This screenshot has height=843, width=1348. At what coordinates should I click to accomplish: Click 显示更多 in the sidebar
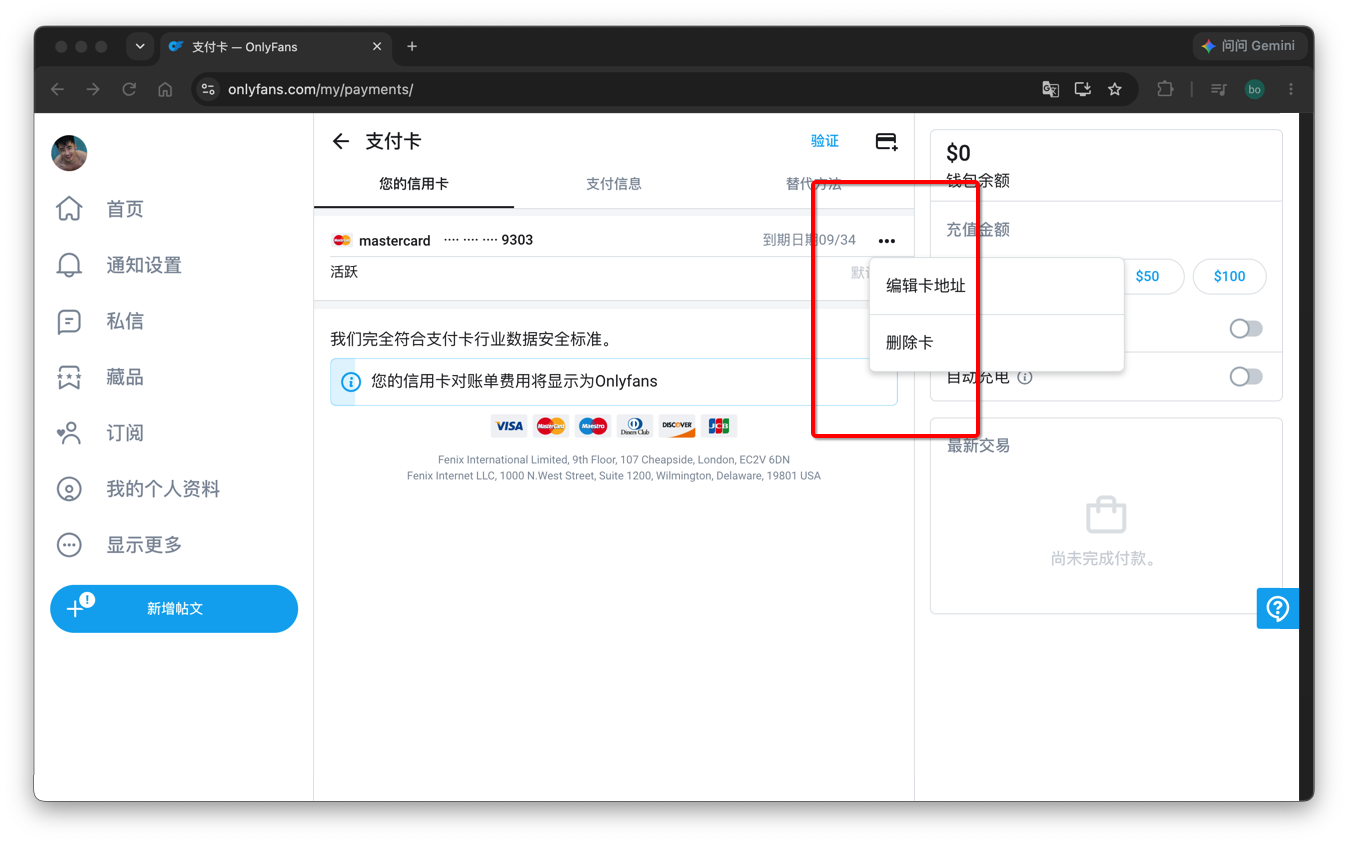[x=144, y=545]
